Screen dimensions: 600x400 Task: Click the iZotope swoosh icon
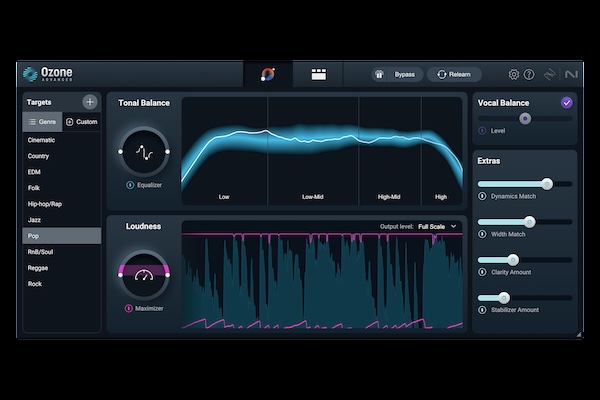(x=549, y=74)
